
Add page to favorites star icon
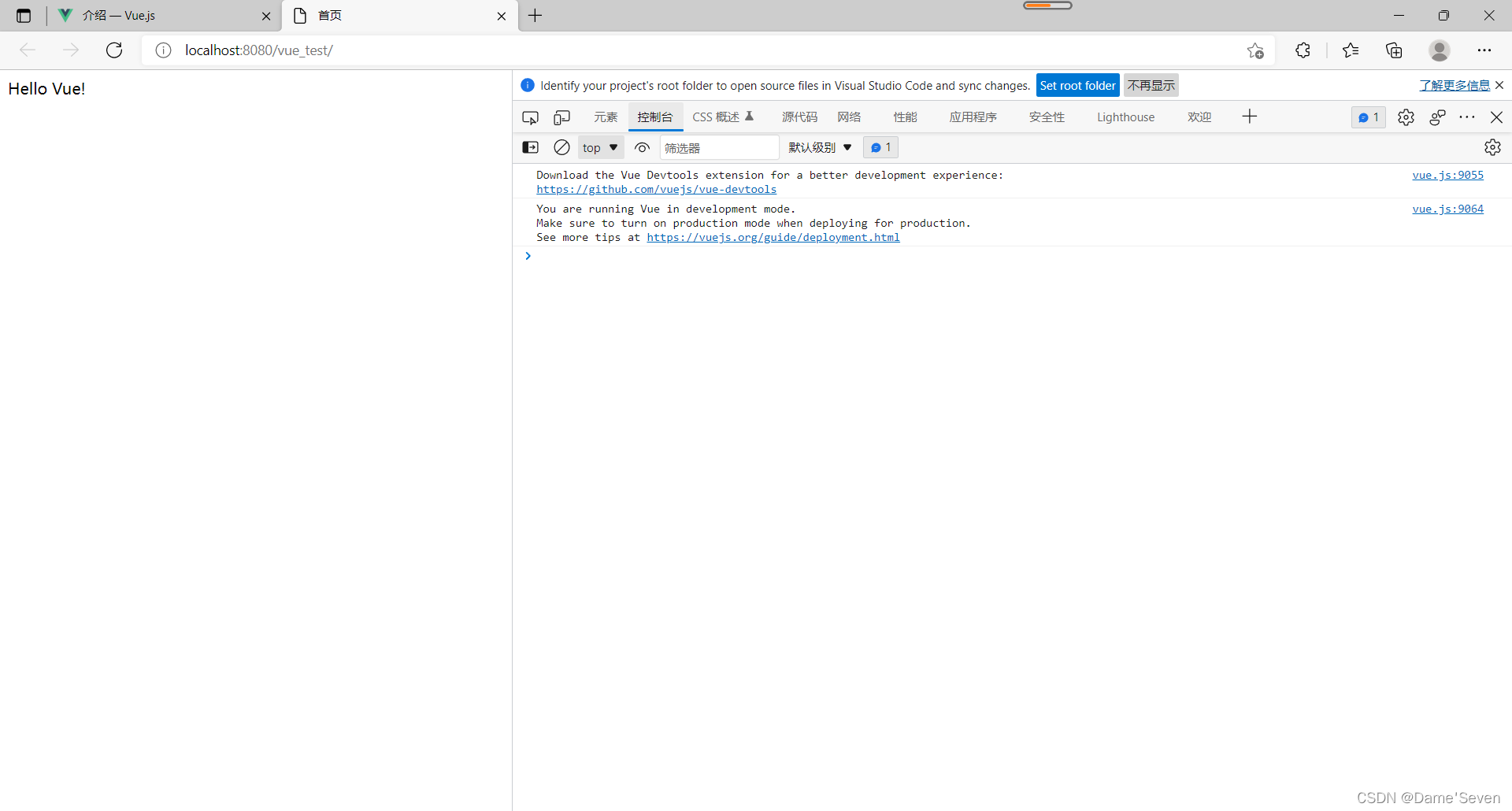coord(1255,50)
